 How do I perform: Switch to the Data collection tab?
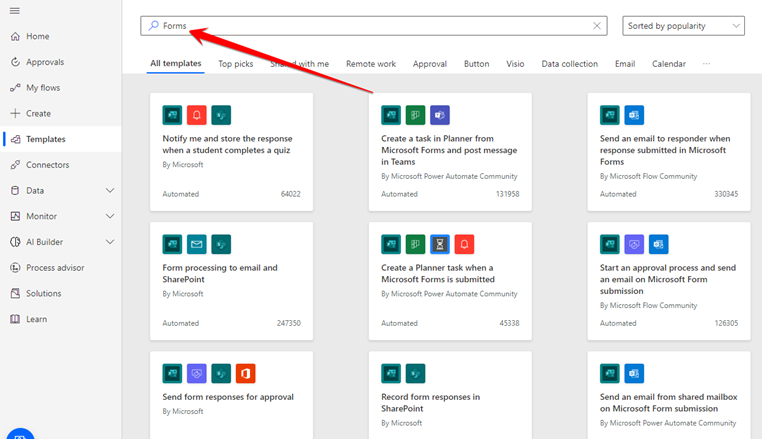coord(570,64)
